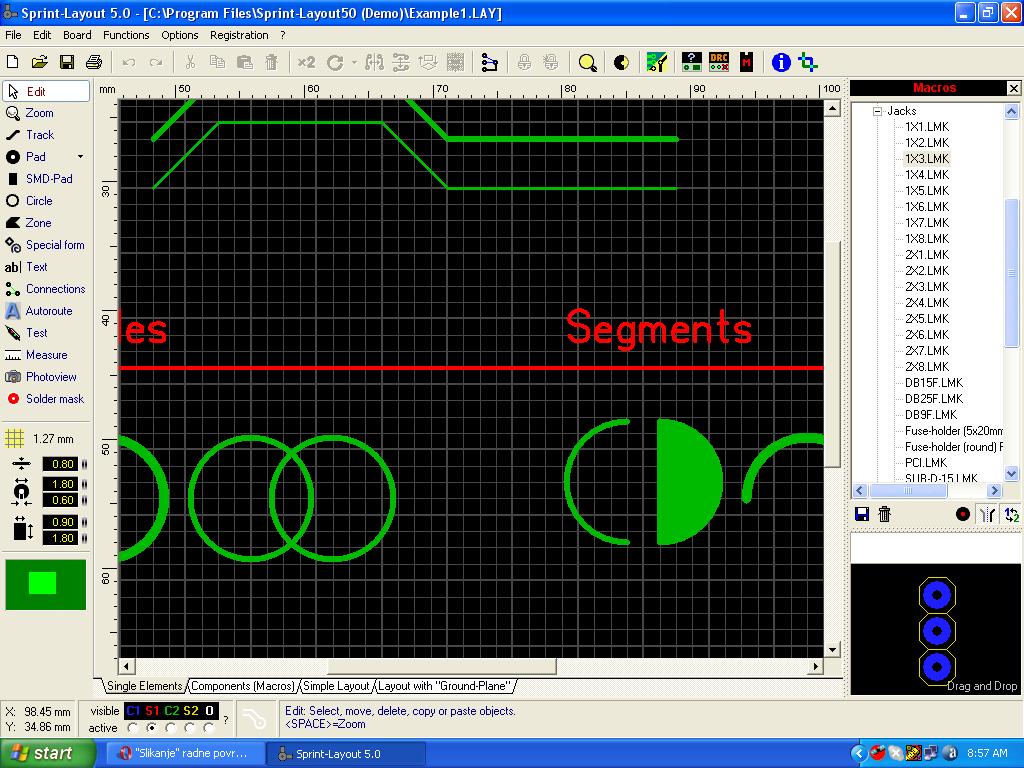Image resolution: width=1024 pixels, height=768 pixels.
Task: Click the blue info icon in toolbar
Action: click(781, 62)
